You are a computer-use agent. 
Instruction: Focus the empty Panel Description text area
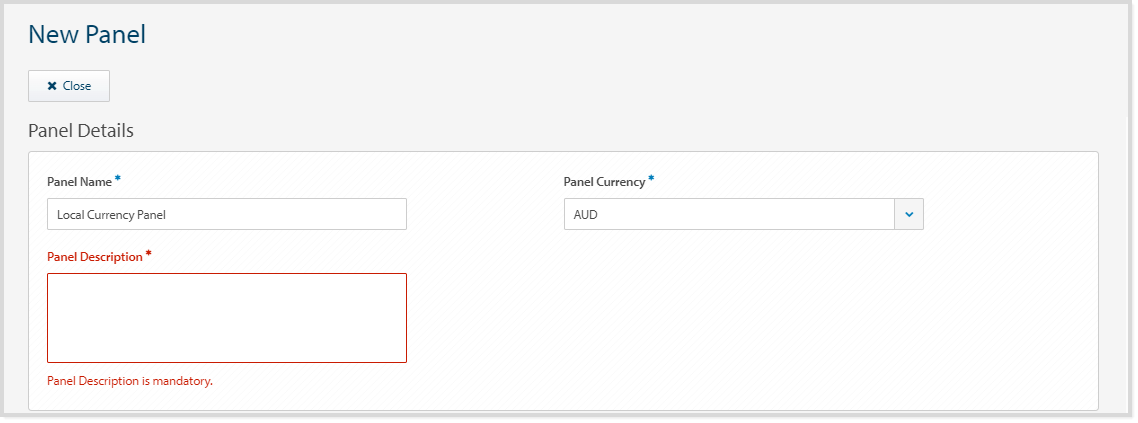pos(227,317)
